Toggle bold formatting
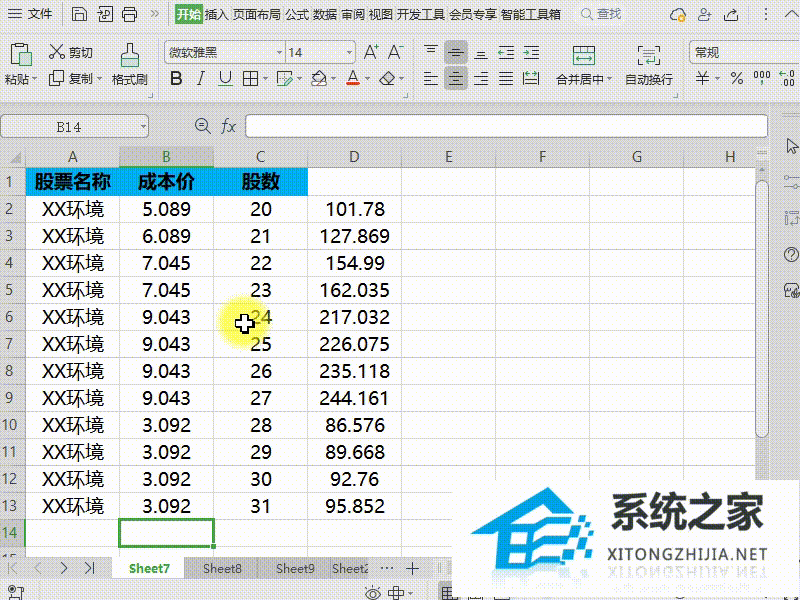This screenshot has height=600, width=800. click(x=175, y=78)
